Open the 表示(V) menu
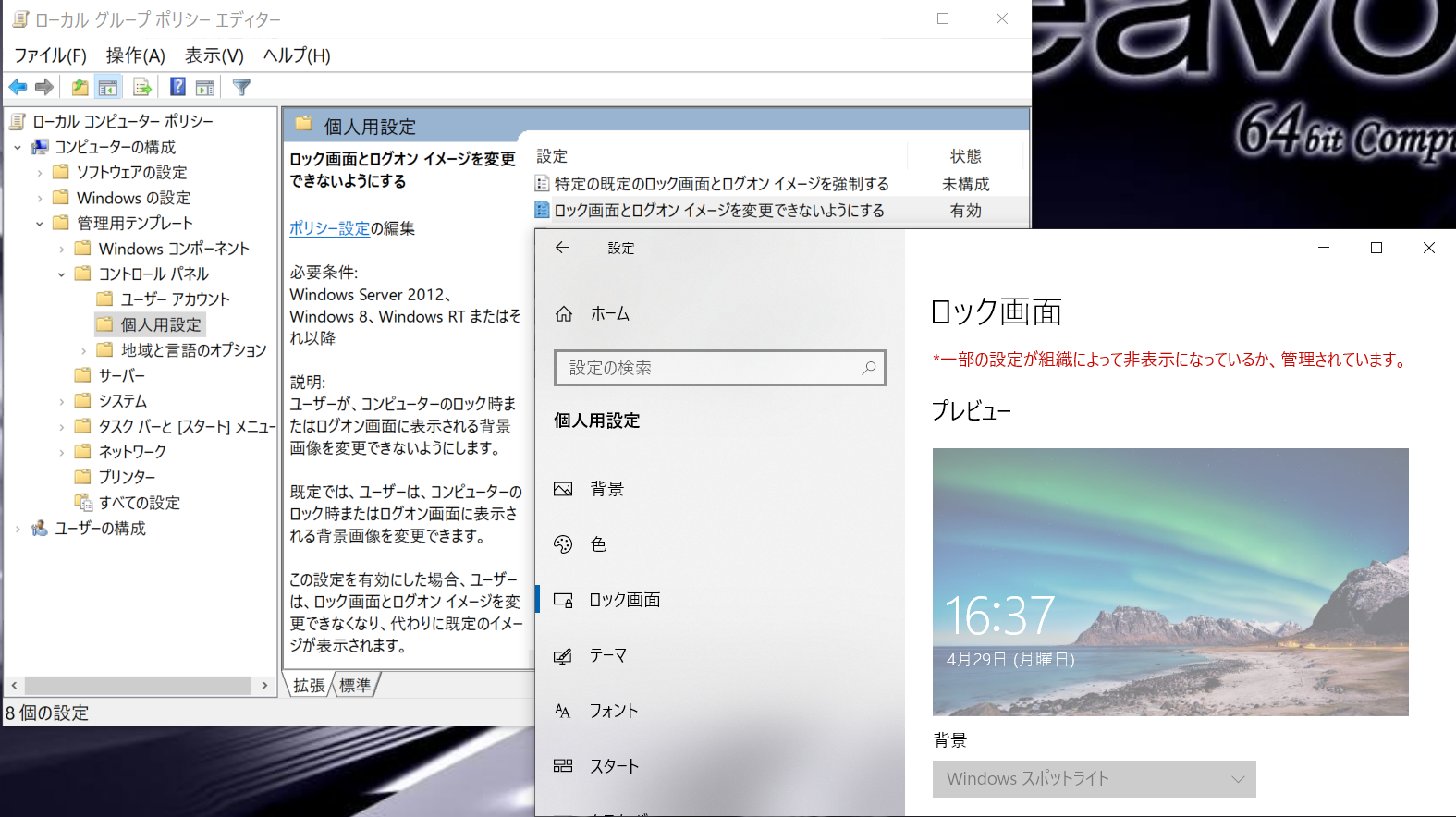 tap(214, 55)
